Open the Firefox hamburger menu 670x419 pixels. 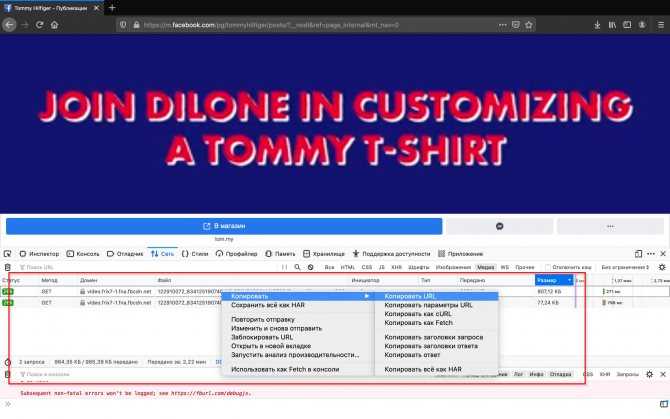pyautogui.click(x=661, y=25)
